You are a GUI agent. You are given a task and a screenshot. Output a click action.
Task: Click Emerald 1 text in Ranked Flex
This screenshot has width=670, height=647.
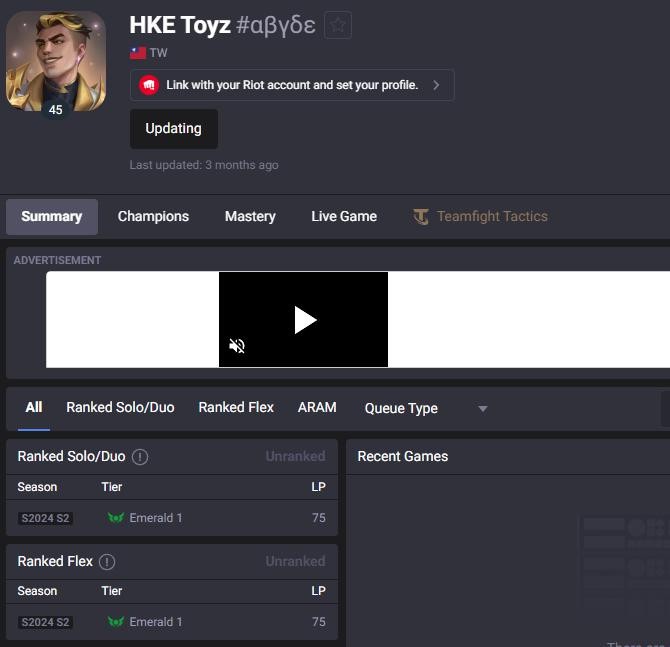pos(156,622)
